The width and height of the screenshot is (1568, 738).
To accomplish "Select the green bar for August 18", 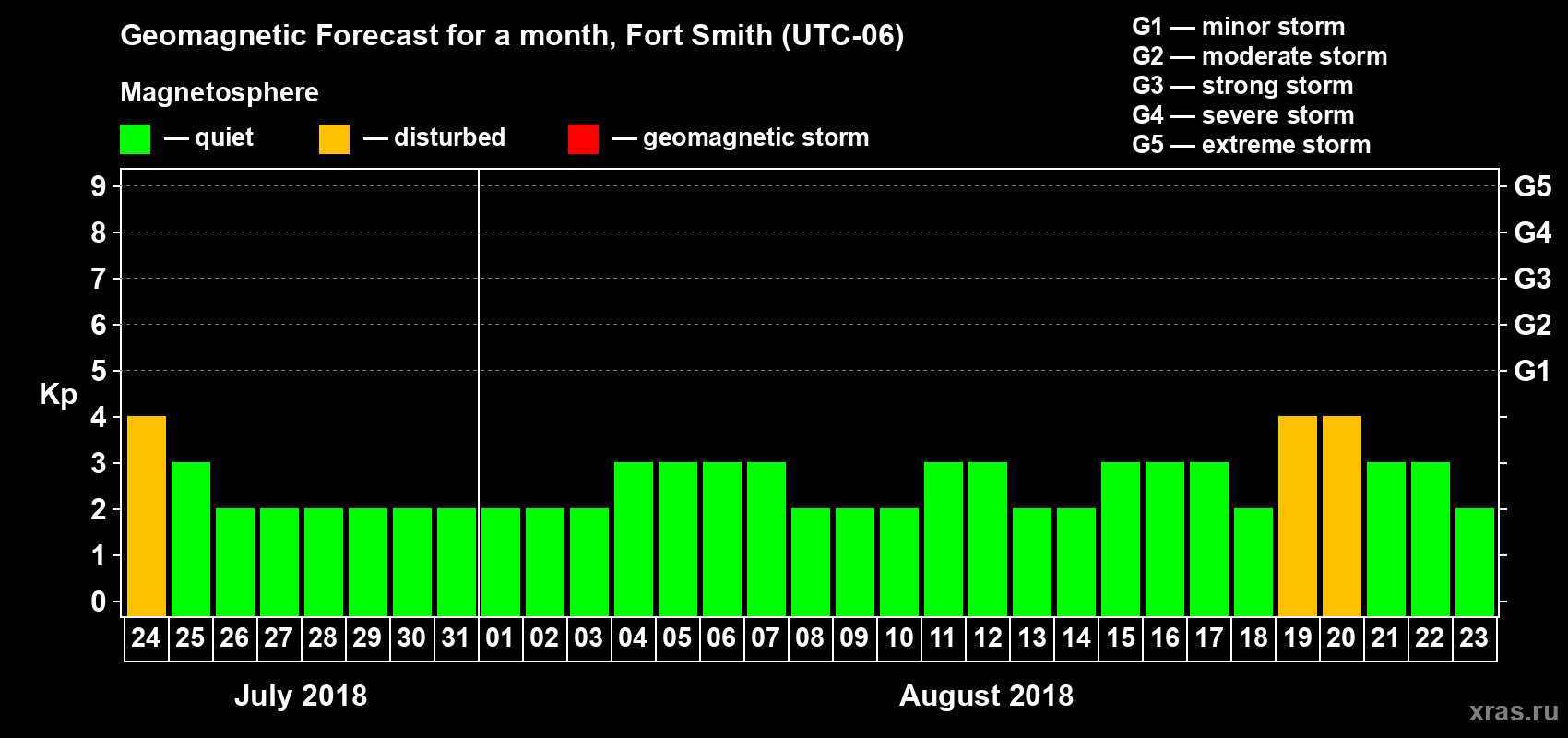I will (1253, 562).
